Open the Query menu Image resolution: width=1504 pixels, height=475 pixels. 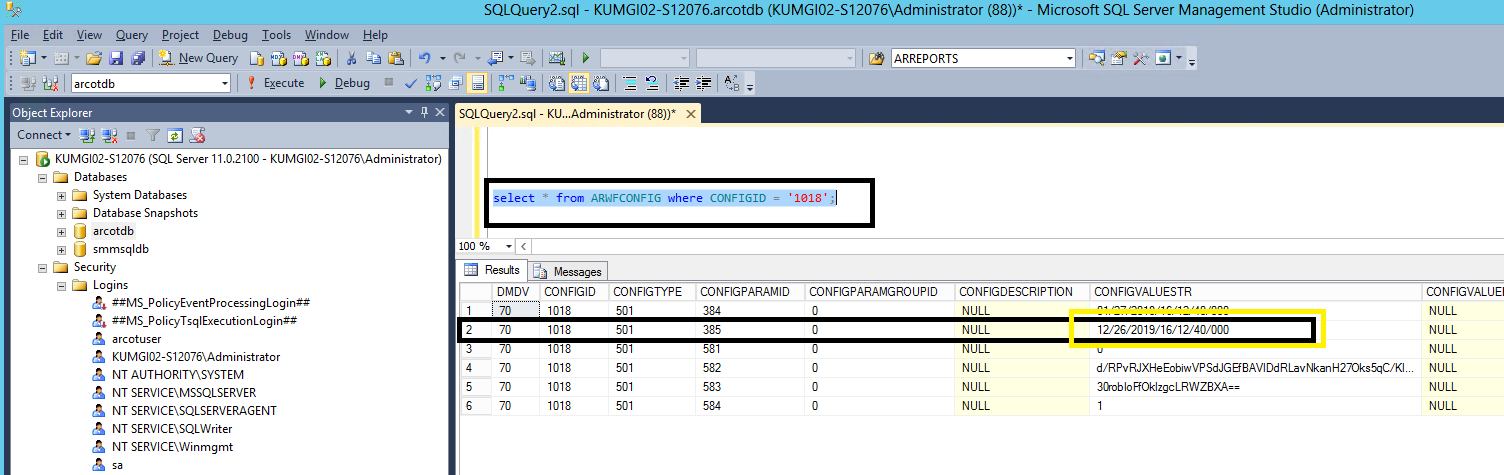(131, 35)
